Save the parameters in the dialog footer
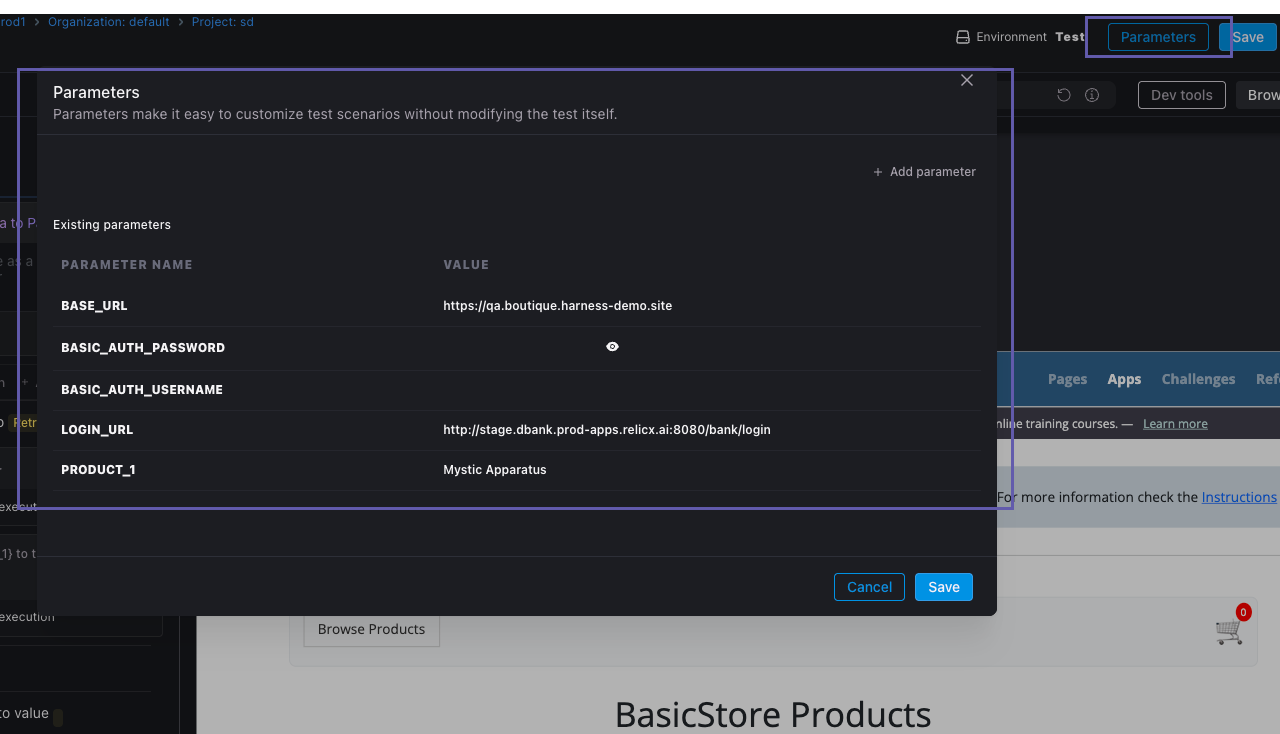 943,587
